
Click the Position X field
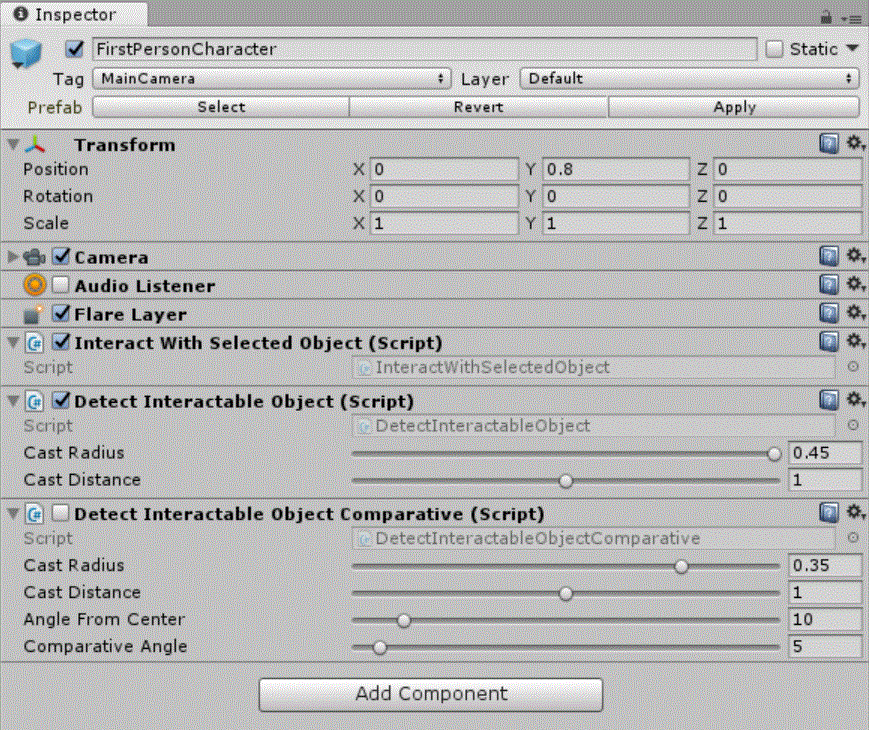(x=444, y=169)
